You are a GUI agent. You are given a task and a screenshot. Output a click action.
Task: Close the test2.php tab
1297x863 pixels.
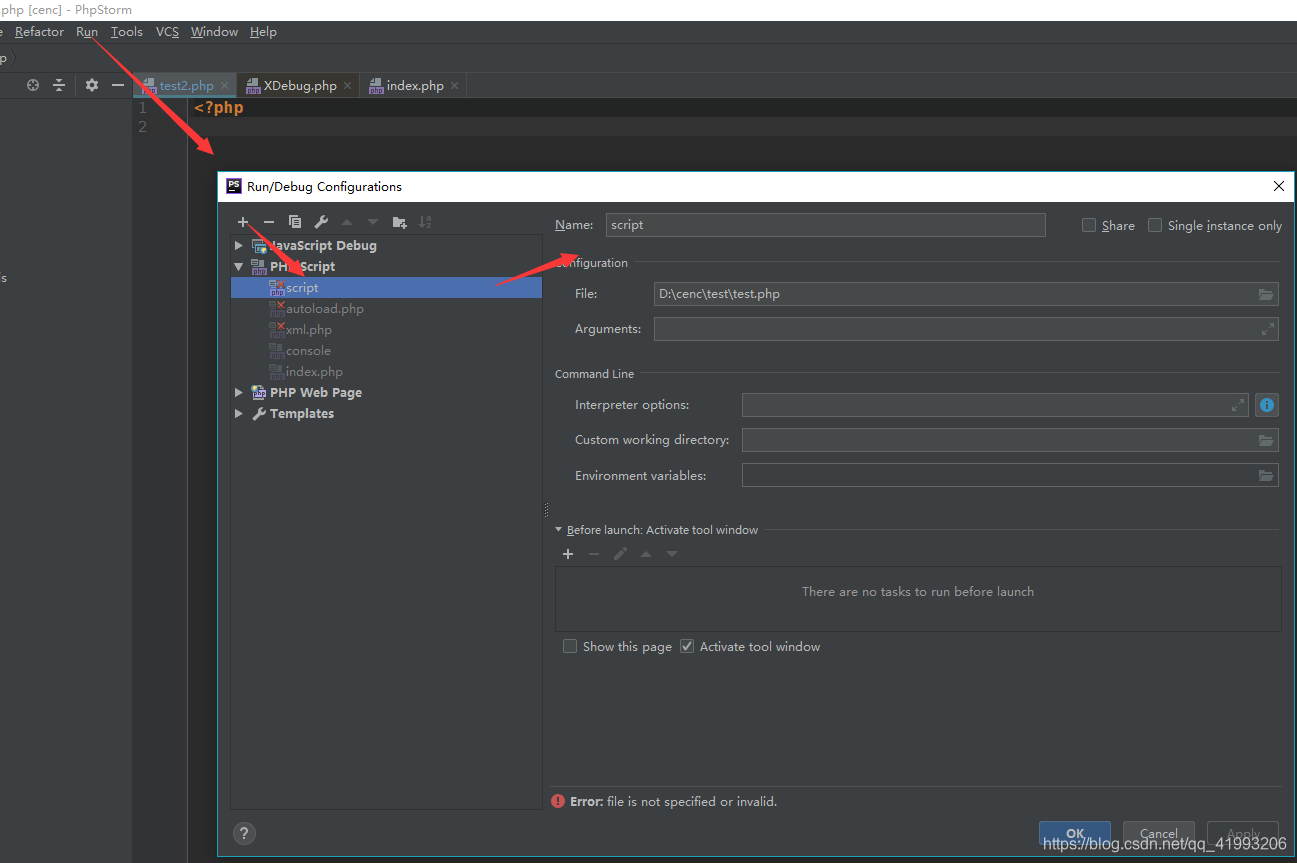click(225, 86)
